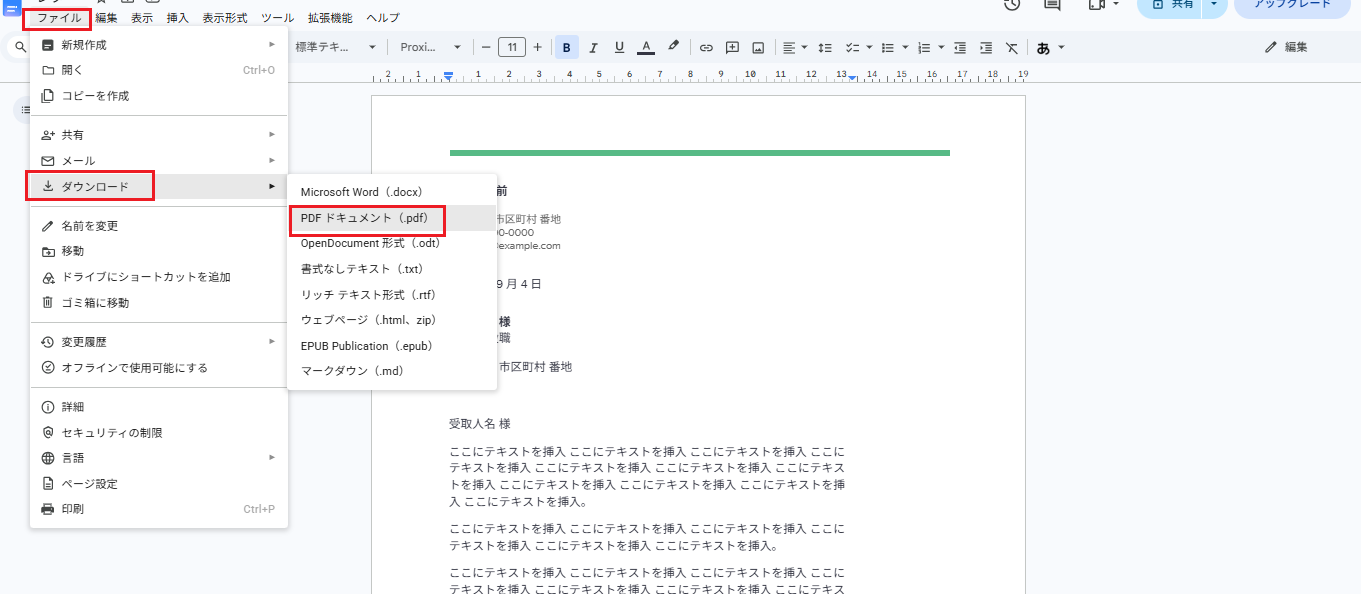Image resolution: width=1361 pixels, height=594 pixels.
Task: Open the 表示形式 menu
Action: coord(225,18)
